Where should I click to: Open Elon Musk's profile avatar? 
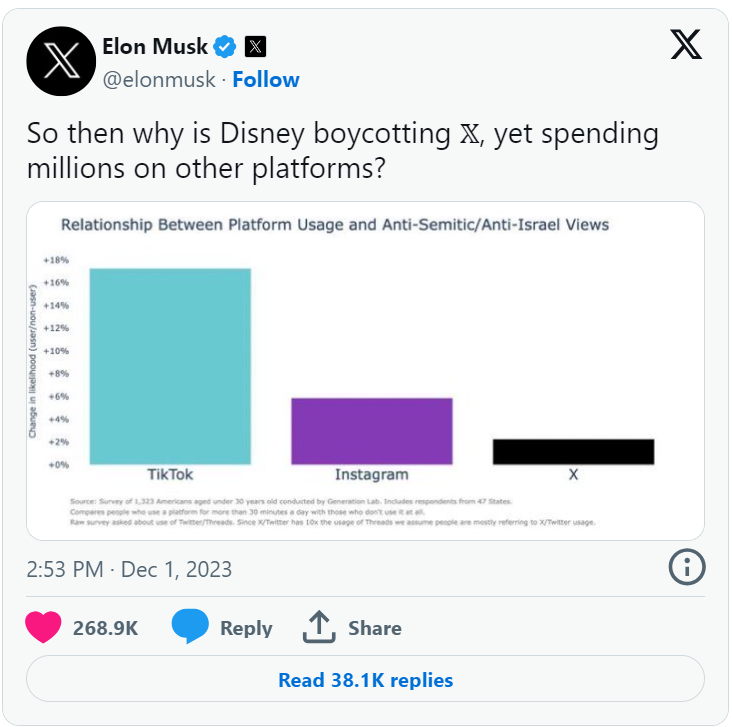coord(61,61)
